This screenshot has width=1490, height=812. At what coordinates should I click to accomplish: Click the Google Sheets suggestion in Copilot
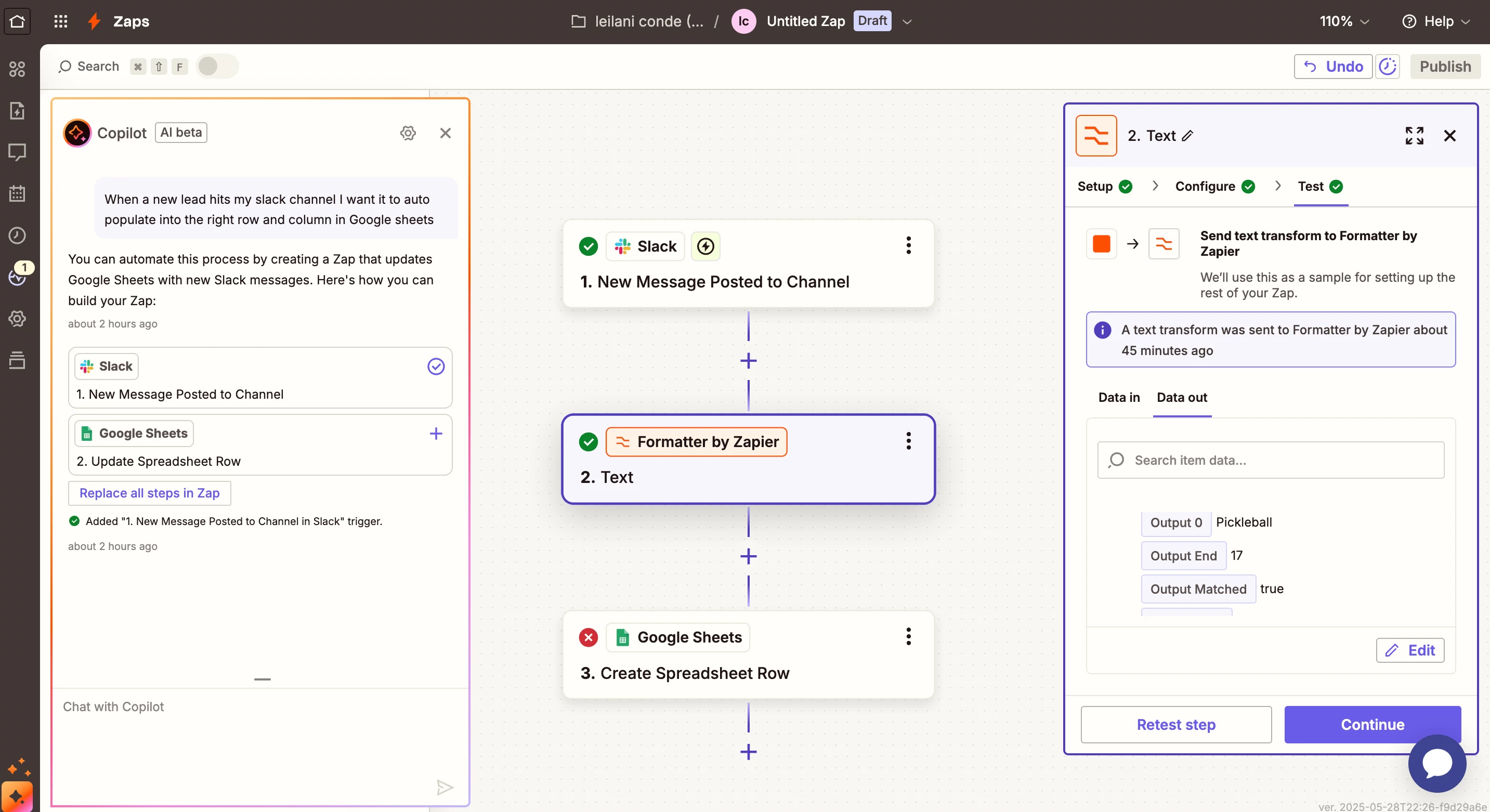click(x=260, y=445)
